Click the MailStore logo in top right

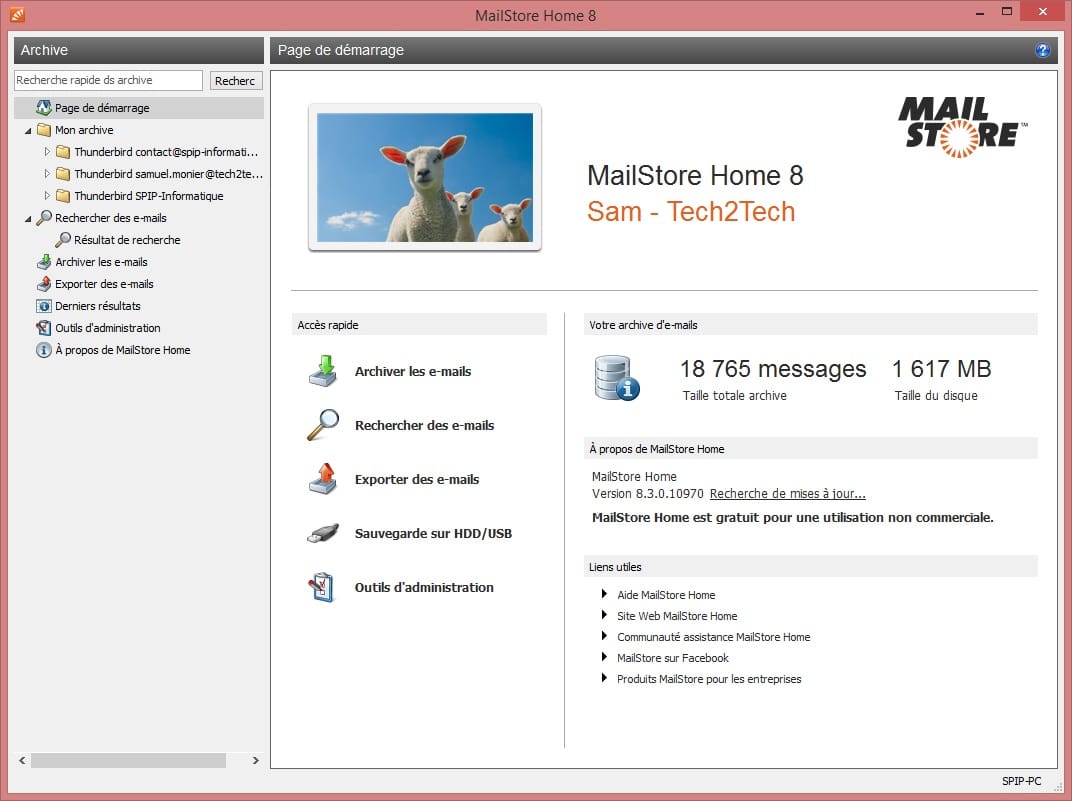coord(963,127)
